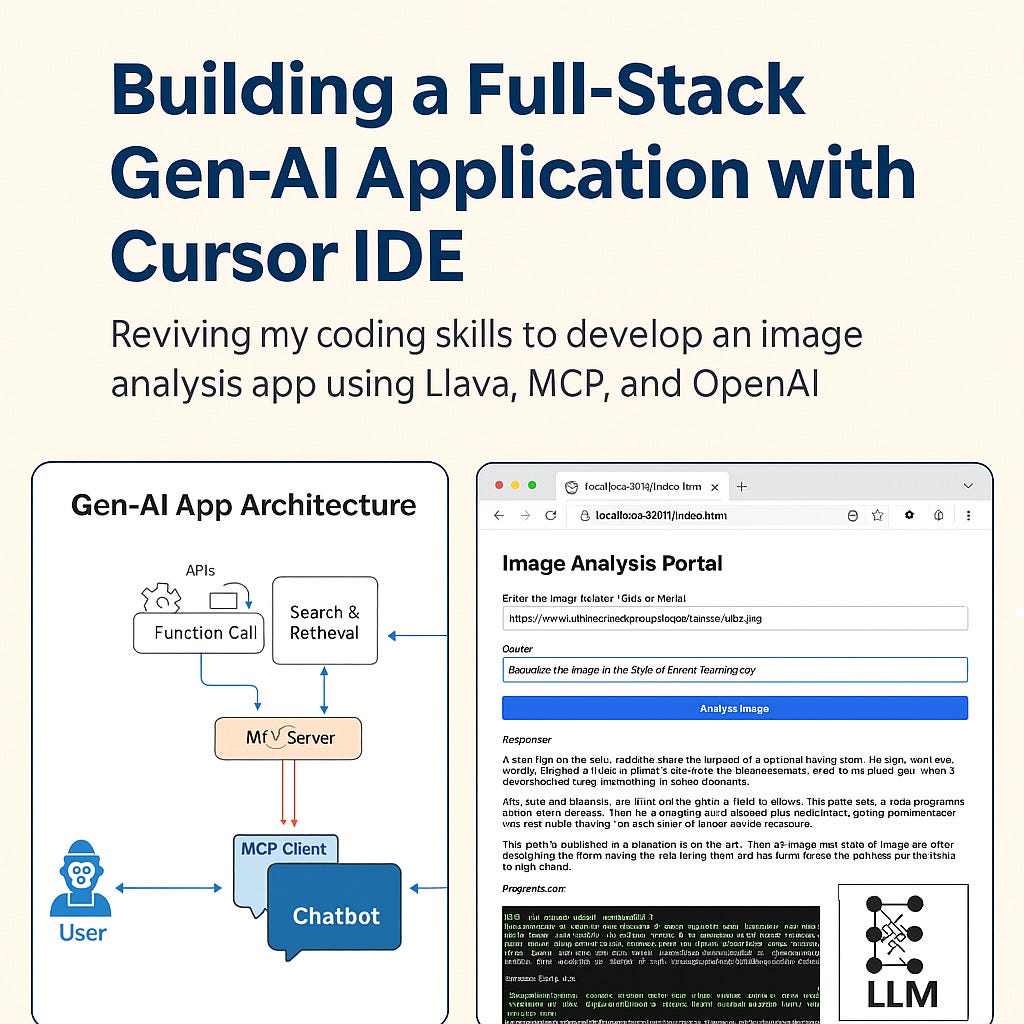The width and height of the screenshot is (1024, 1024).
Task: Click the yellow window minimize dot
Action: tap(515, 485)
